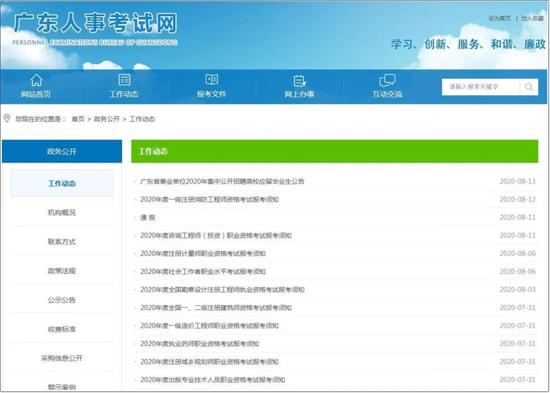Open the 工作动态 navigation icon
This screenshot has height=393, width=550.
click(124, 80)
